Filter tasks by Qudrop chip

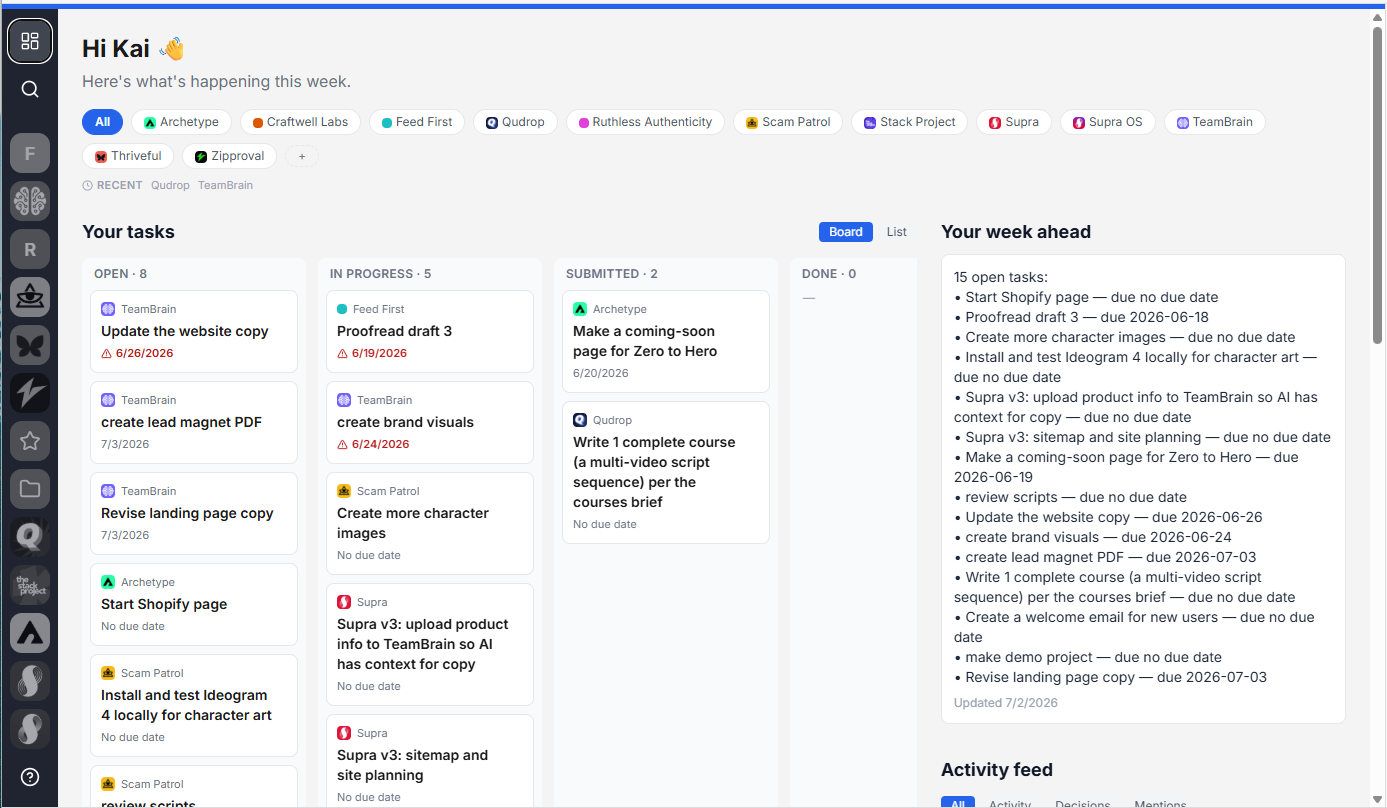pos(515,122)
